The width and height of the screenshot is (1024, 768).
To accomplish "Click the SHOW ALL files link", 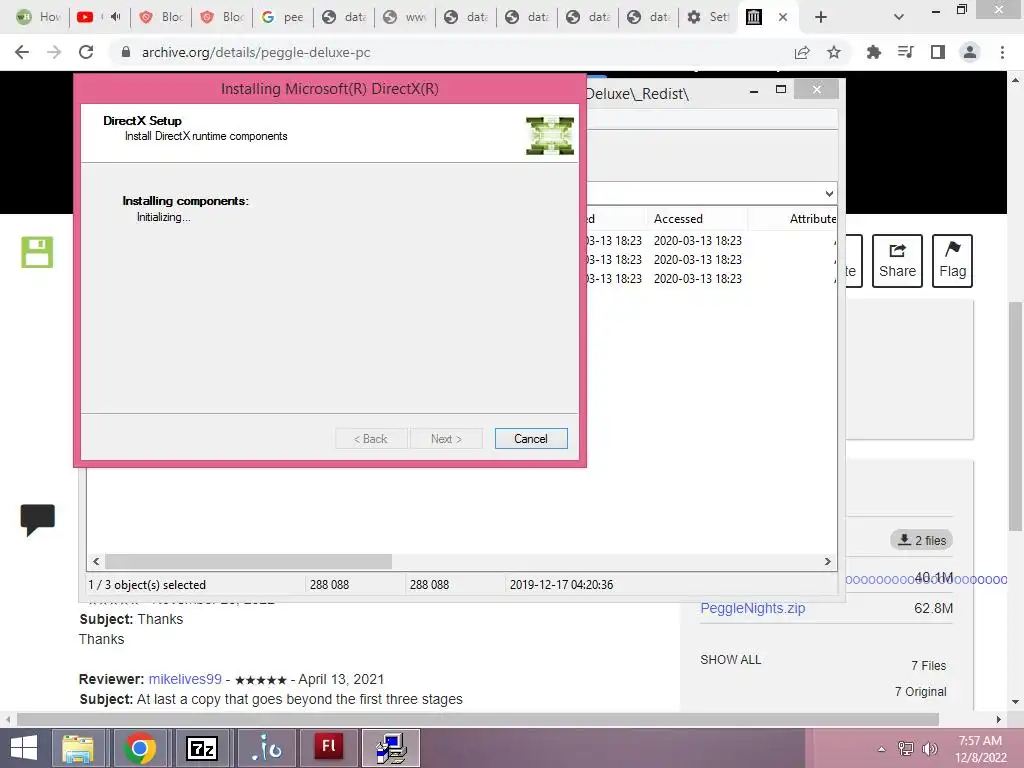I will pyautogui.click(x=730, y=660).
